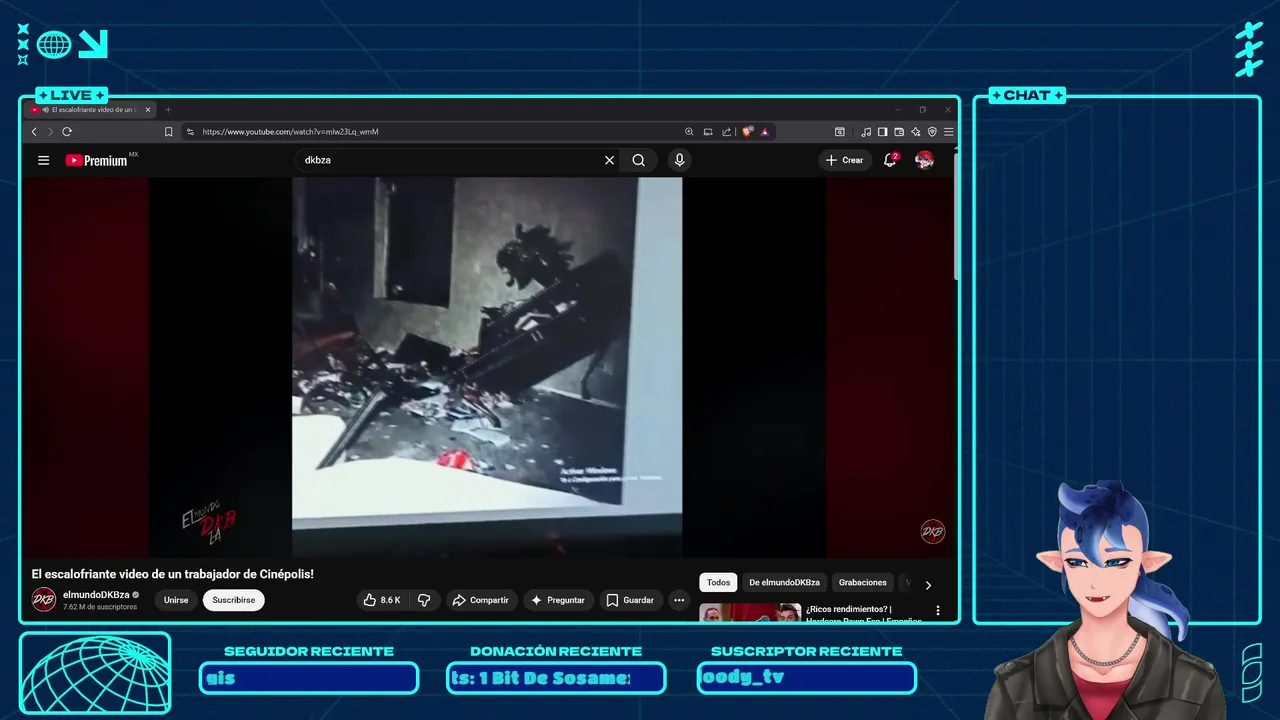The height and width of the screenshot is (720, 1280).
Task: Click Crear to create content
Action: click(x=845, y=160)
